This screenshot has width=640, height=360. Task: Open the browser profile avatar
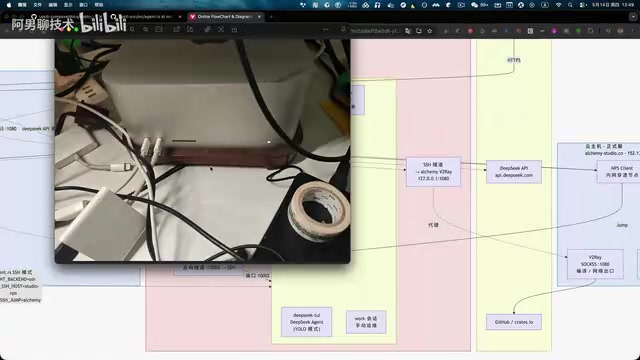click(x=620, y=31)
